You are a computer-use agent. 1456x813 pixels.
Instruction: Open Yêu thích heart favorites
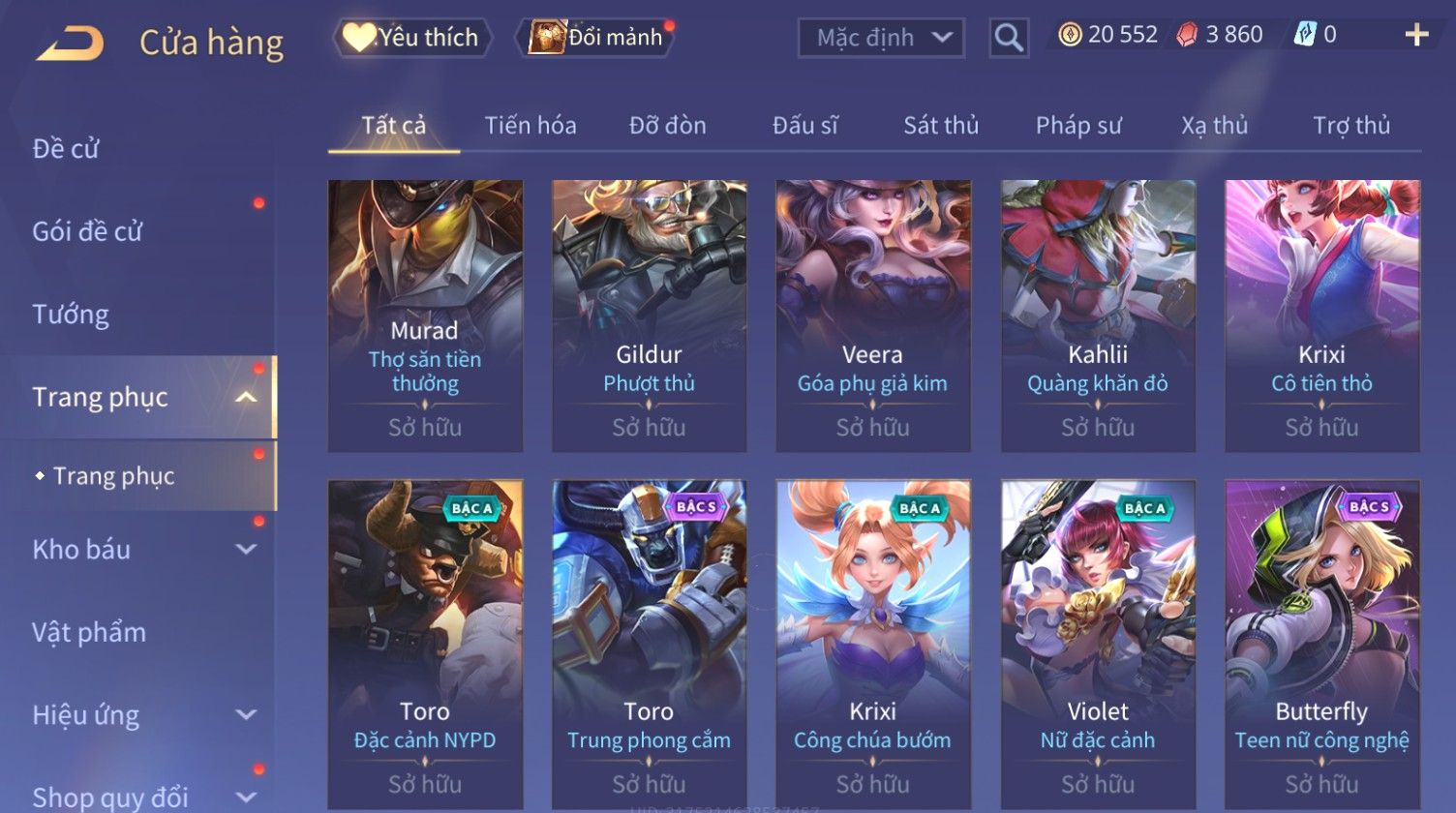413,38
